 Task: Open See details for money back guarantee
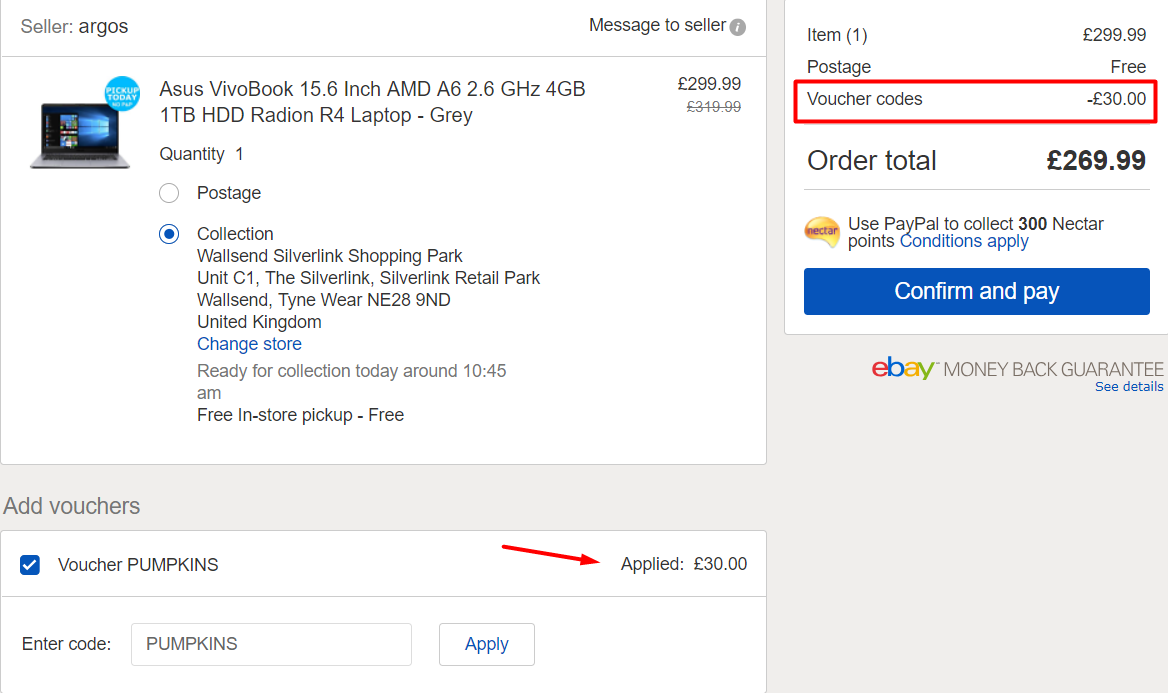click(1129, 387)
